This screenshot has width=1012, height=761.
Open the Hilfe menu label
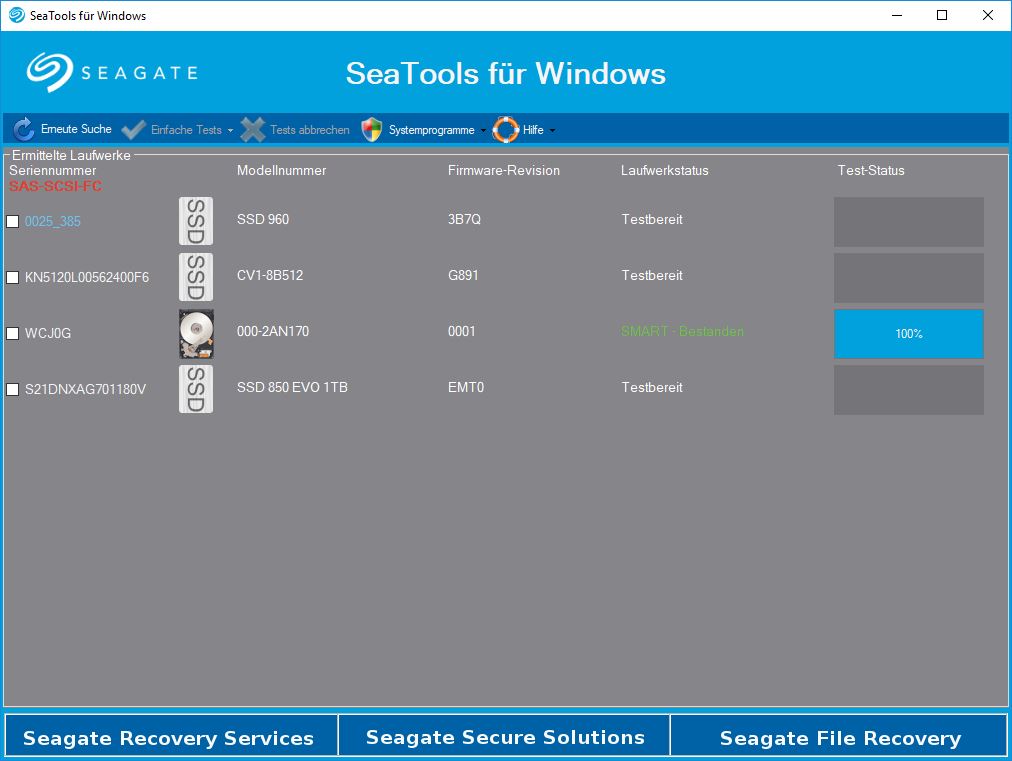pos(532,130)
